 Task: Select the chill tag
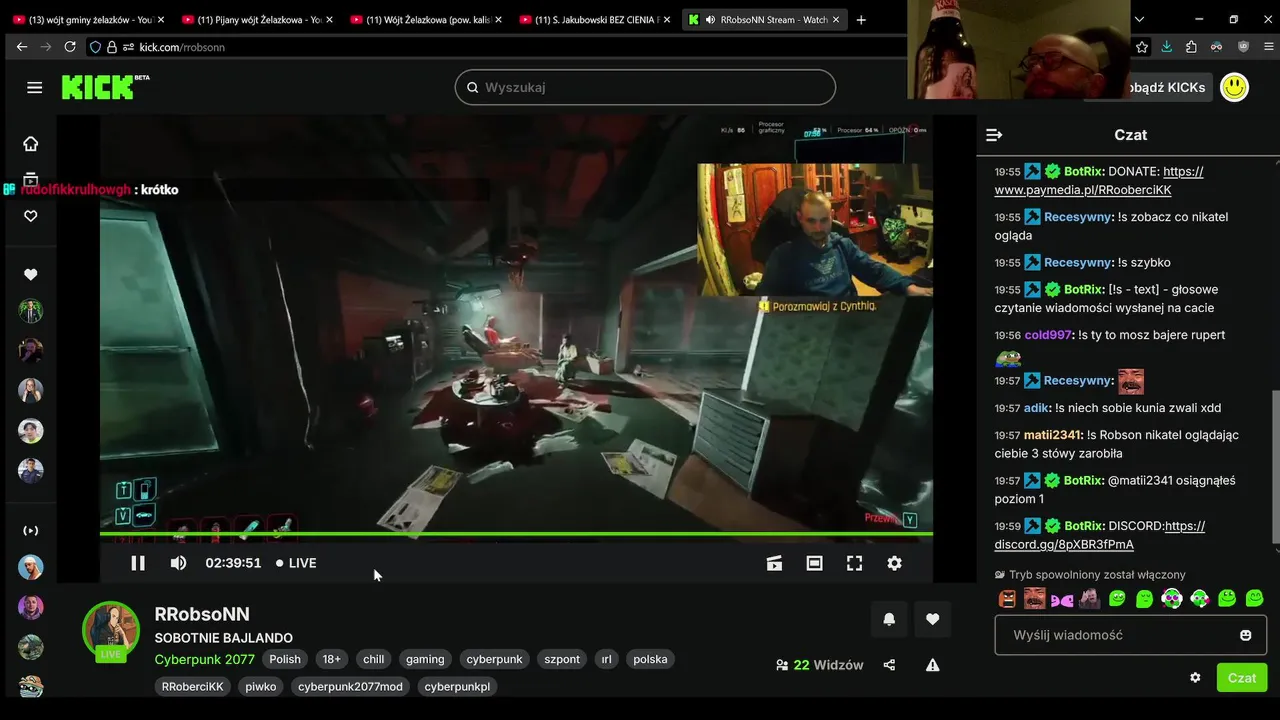pyautogui.click(x=374, y=659)
